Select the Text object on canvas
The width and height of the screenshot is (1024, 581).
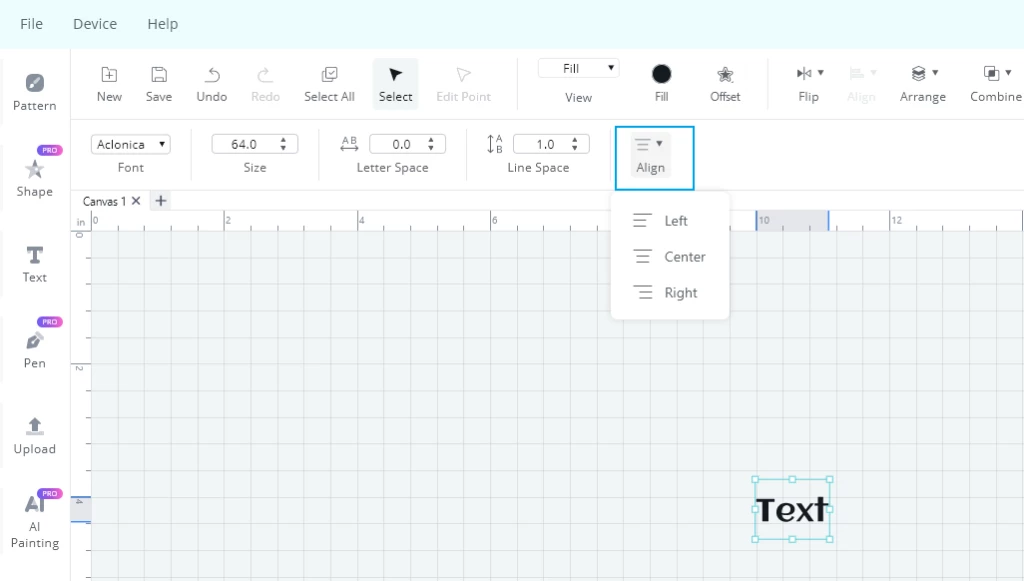[792, 509]
